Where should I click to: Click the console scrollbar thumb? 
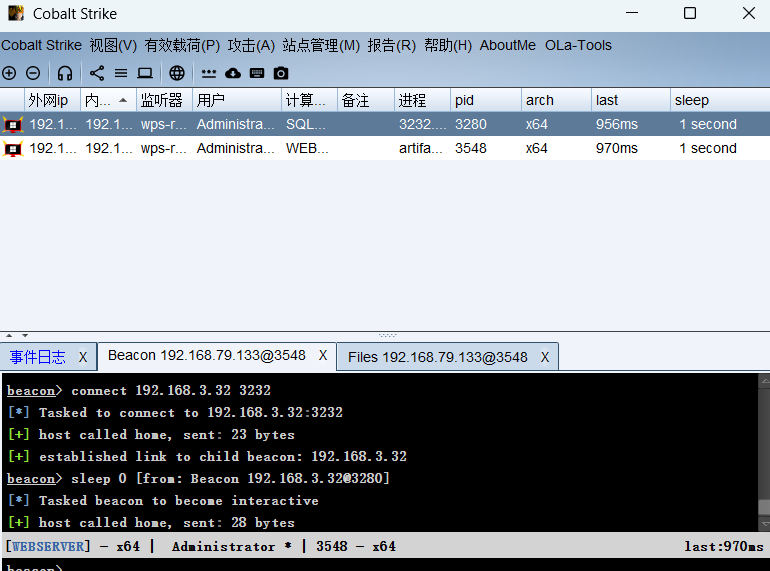pyautogui.click(x=764, y=508)
